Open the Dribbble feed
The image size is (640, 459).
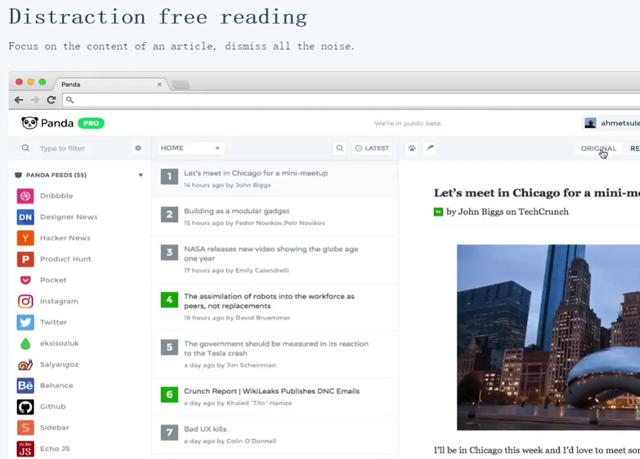tap(55, 196)
